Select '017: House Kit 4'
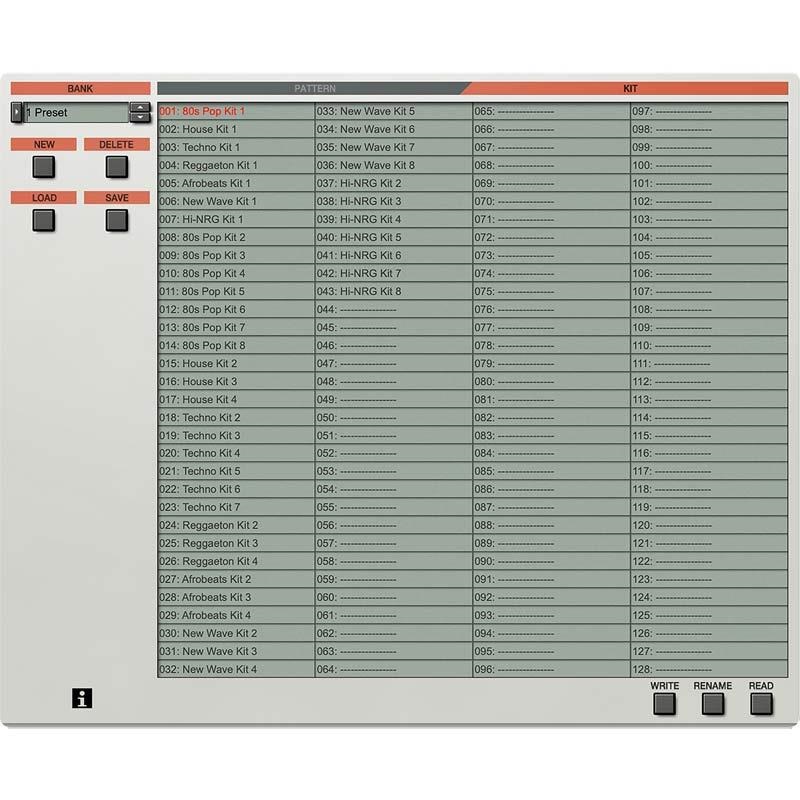The width and height of the screenshot is (800, 800). click(236, 399)
